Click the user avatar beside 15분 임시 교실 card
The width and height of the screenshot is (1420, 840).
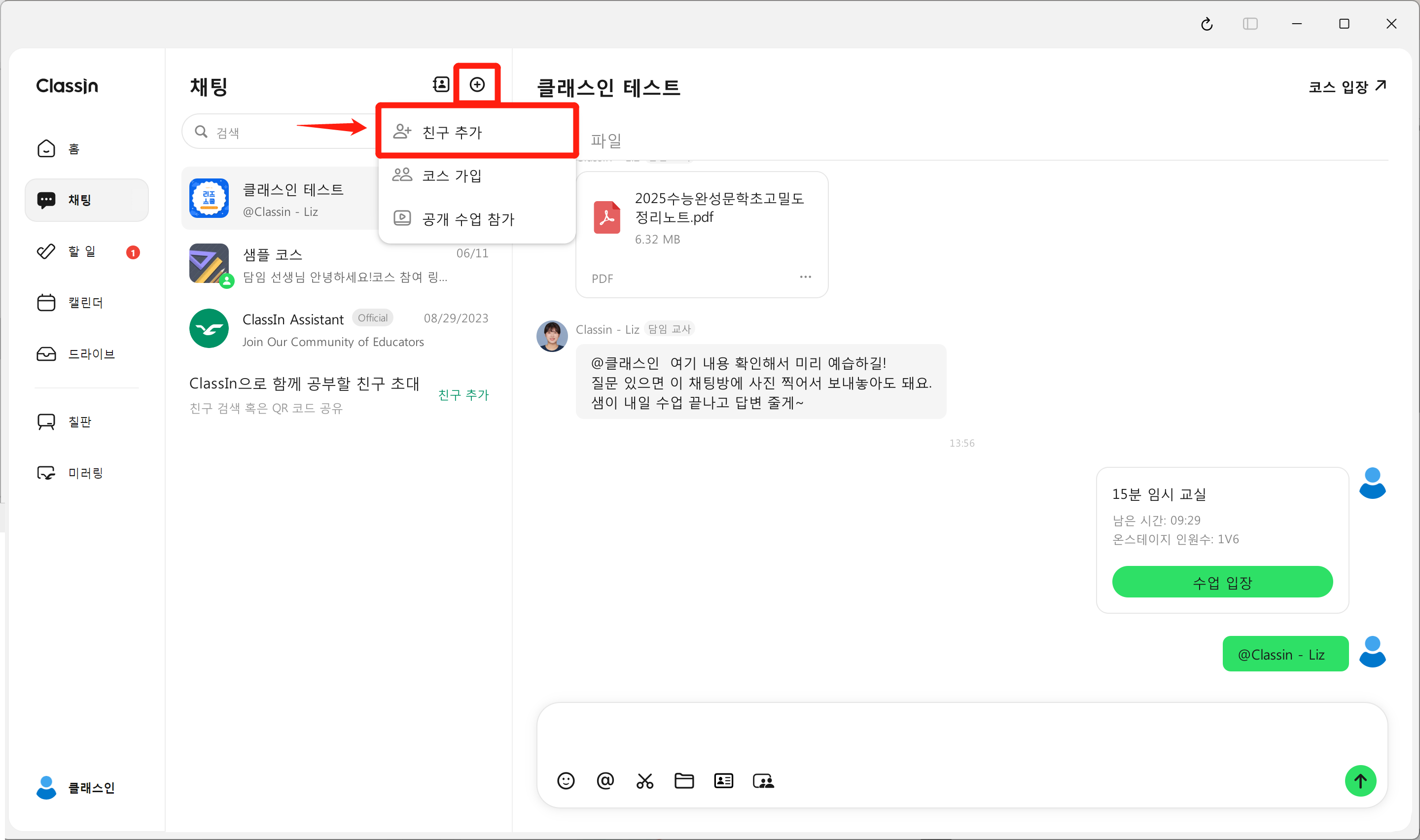[1373, 483]
